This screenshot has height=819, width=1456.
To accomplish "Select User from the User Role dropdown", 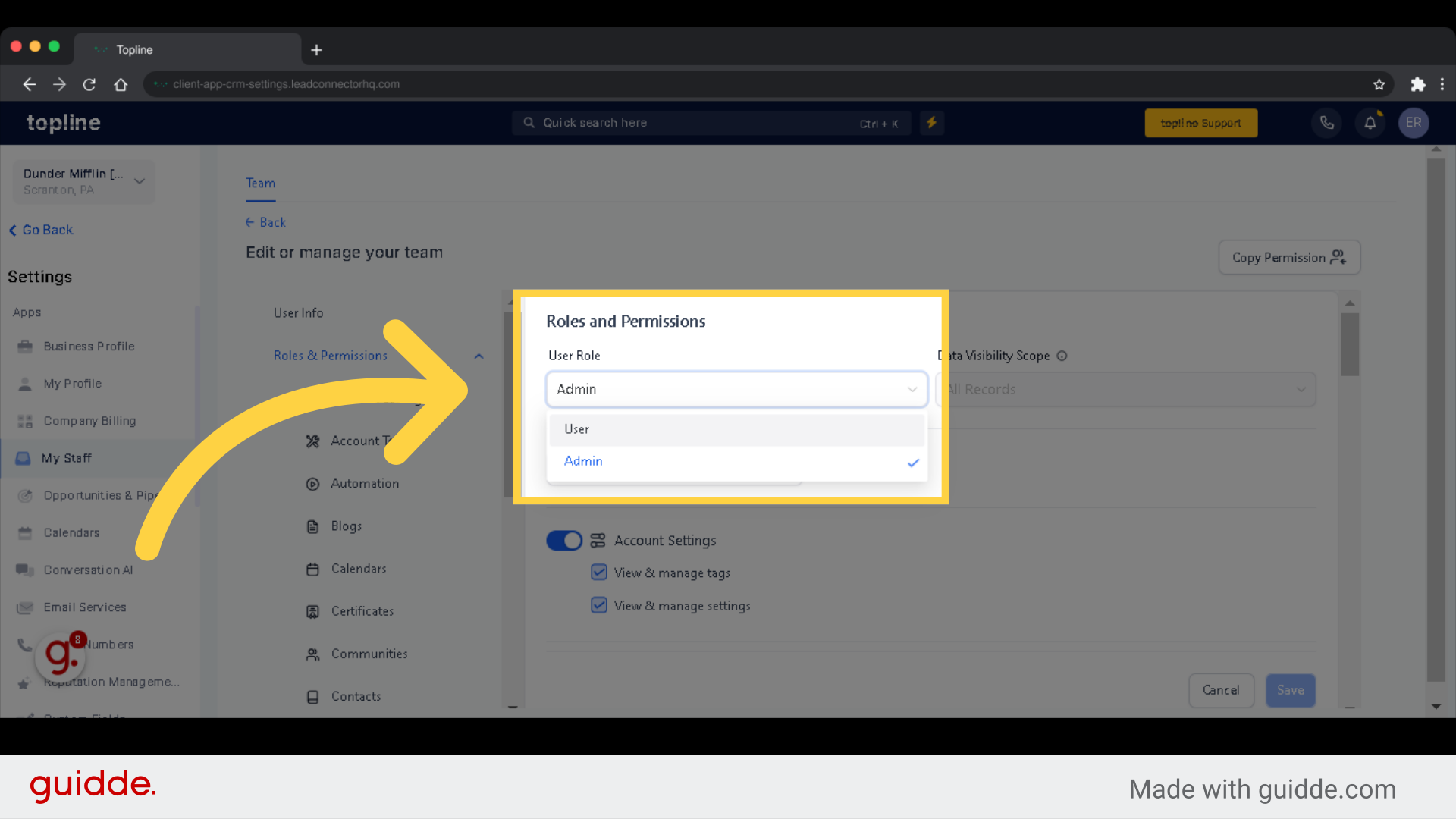I will click(736, 428).
